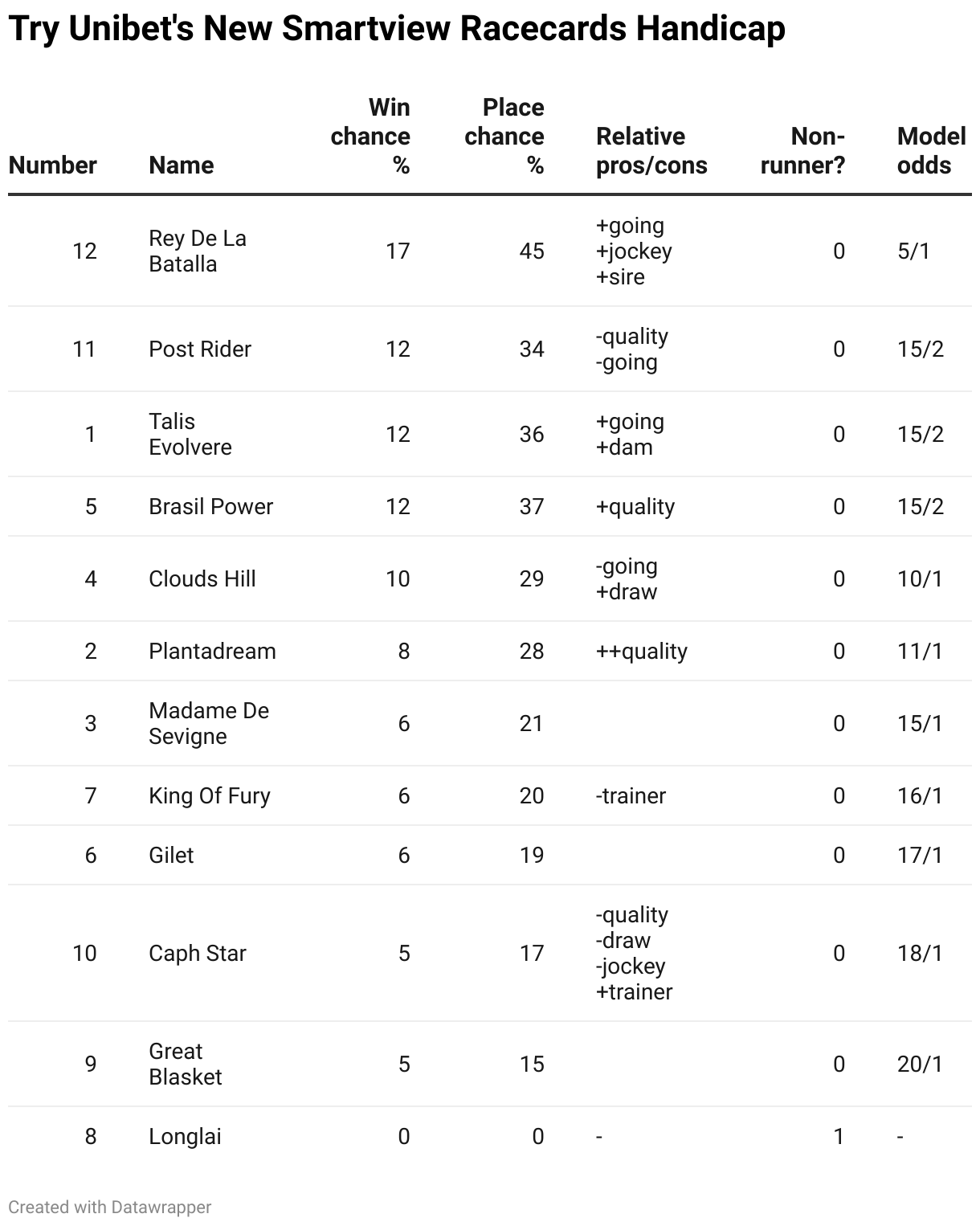Click the Post Rider row name
The image size is (980, 1226).
coord(200,349)
